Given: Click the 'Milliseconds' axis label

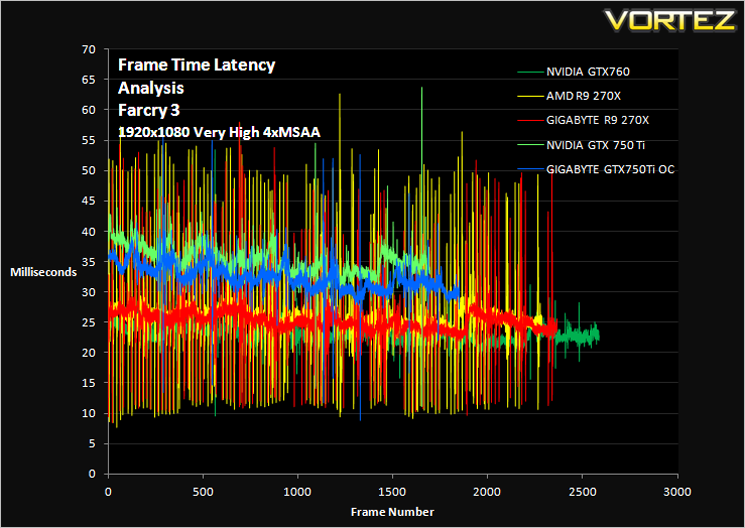Looking at the screenshot, I should click(x=44, y=272).
